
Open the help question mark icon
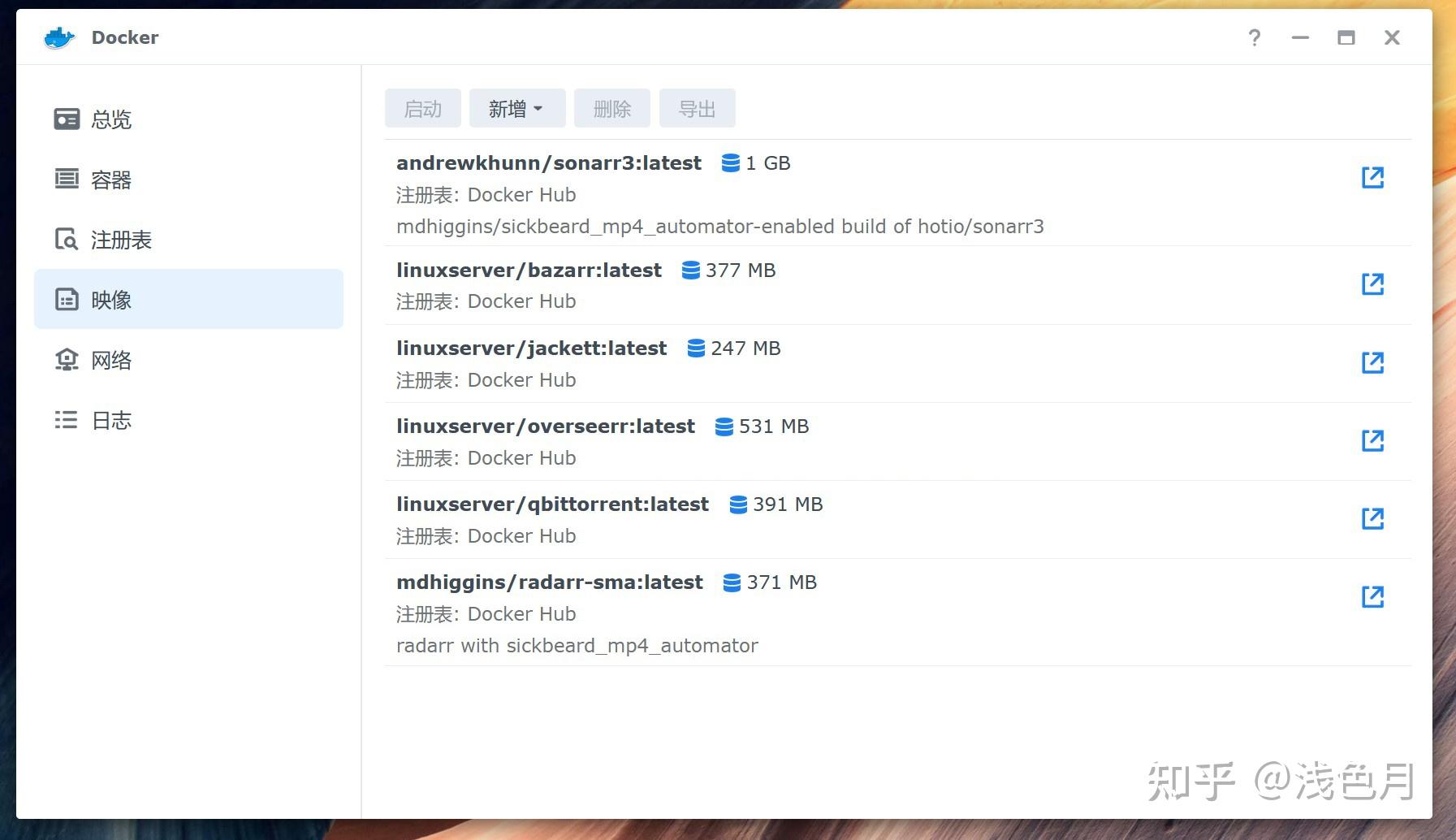click(1254, 37)
